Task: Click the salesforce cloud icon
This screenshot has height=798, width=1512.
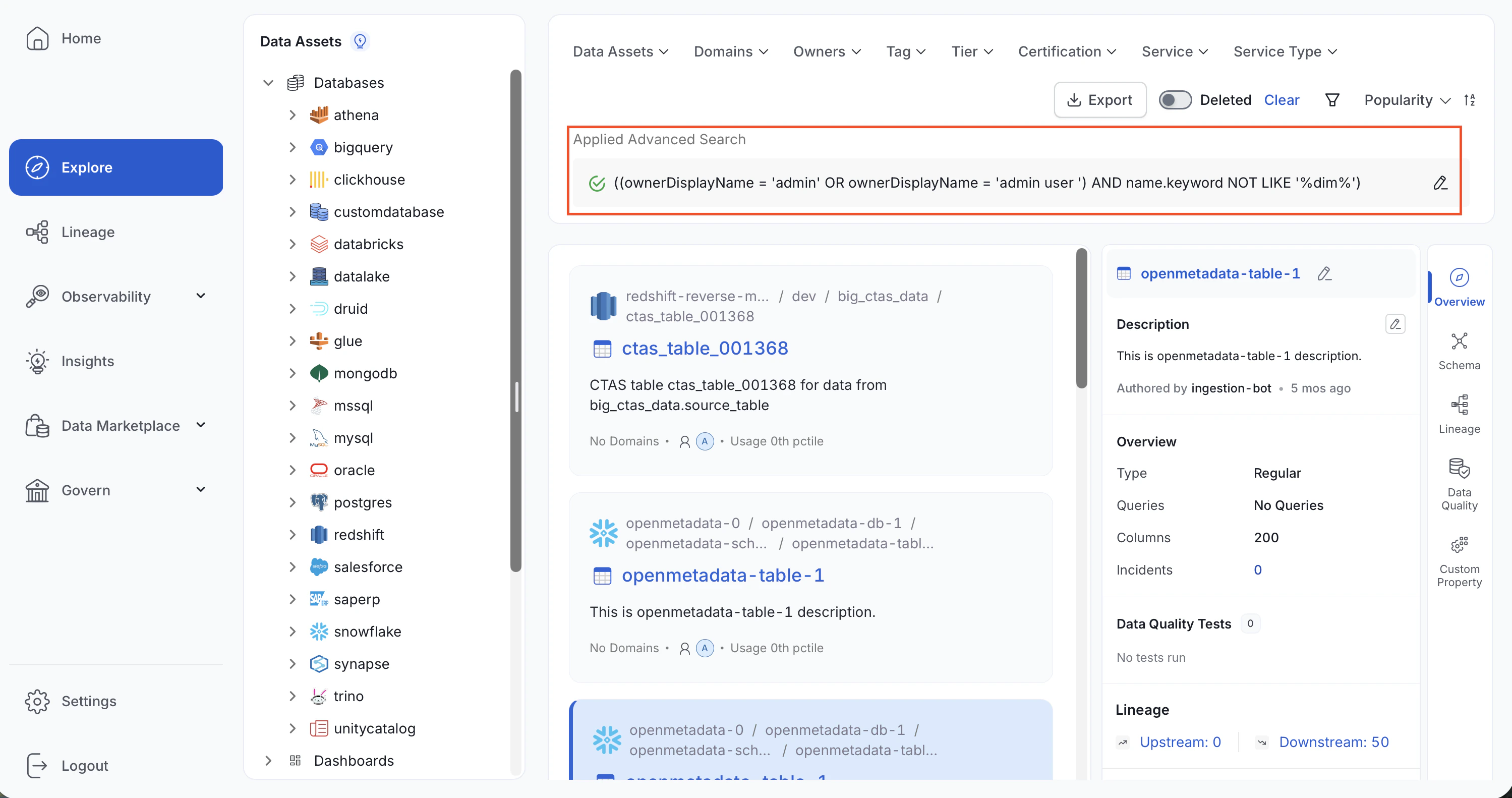Action: [x=319, y=567]
